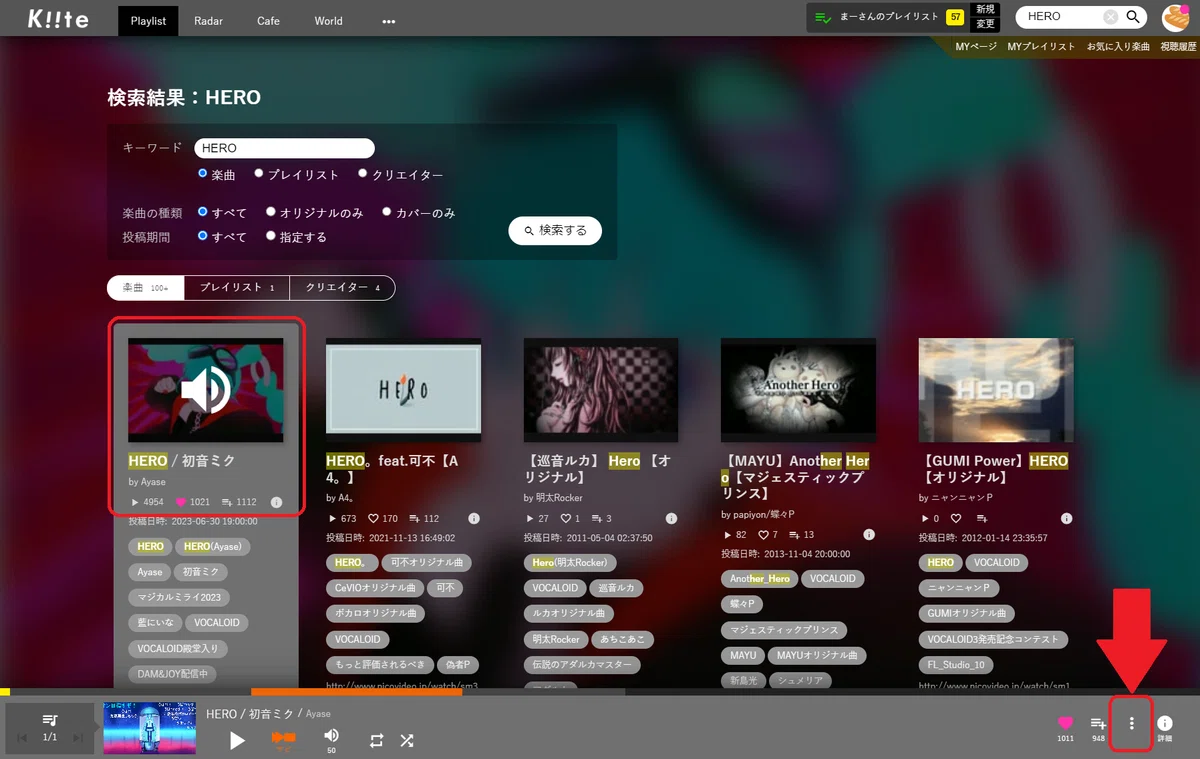Add the HERO / 初音ミク card to a playlist with its icon
Screen dimensions: 1200x759
point(227,502)
